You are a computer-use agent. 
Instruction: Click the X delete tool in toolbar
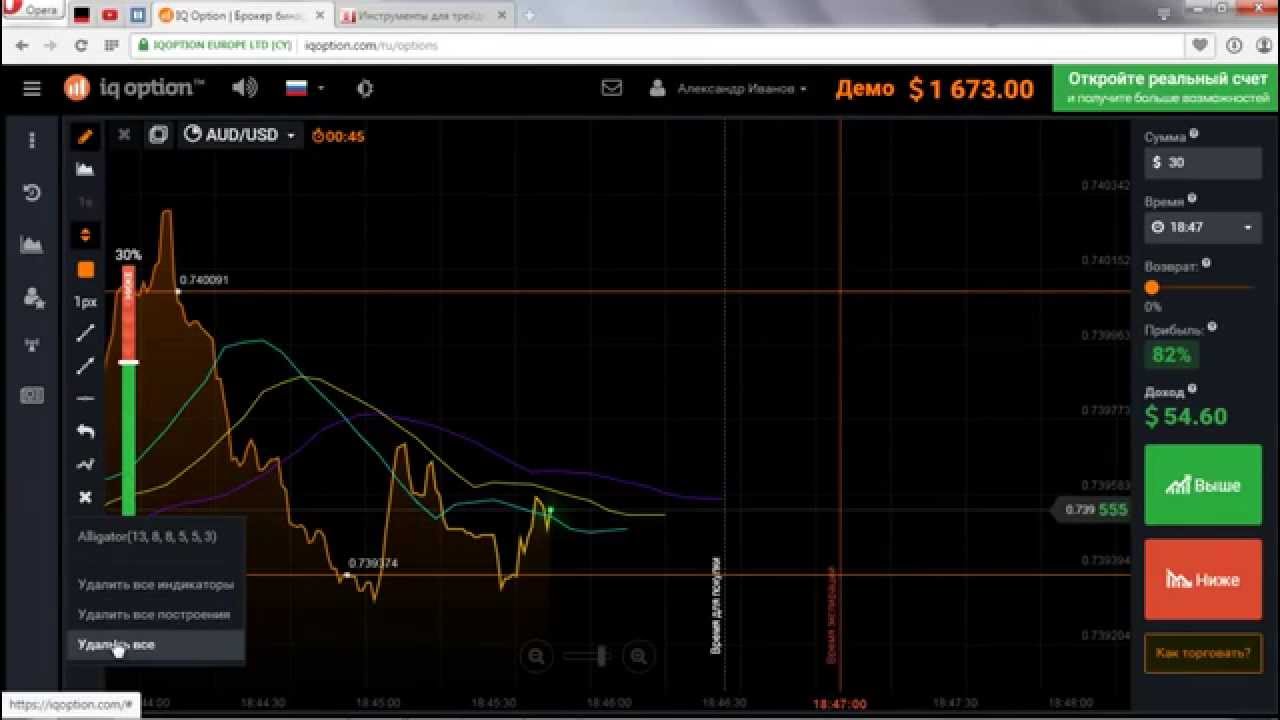tap(86, 497)
